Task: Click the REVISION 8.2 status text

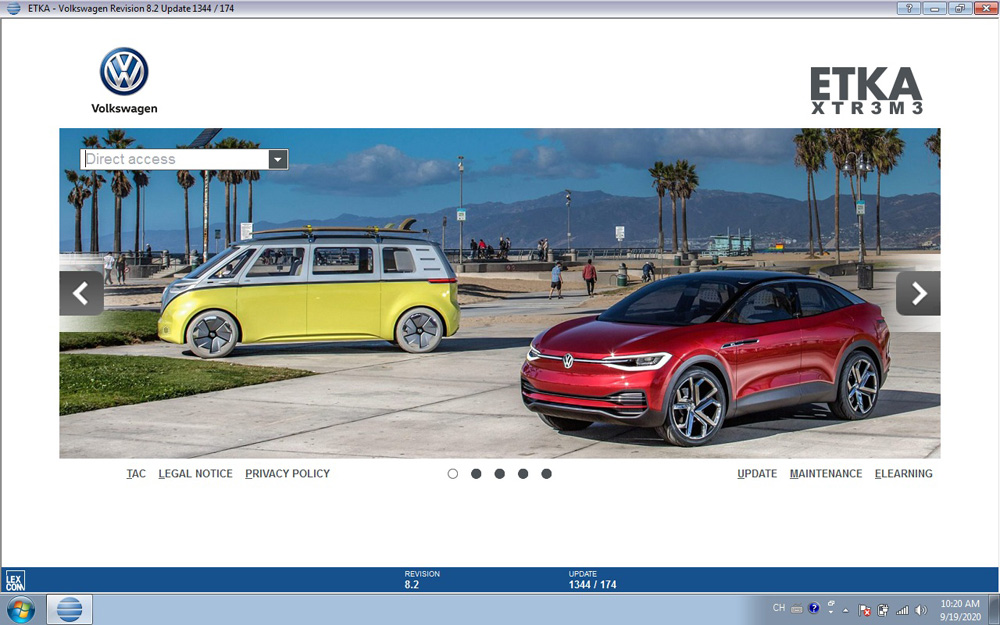Action: pyautogui.click(x=422, y=579)
